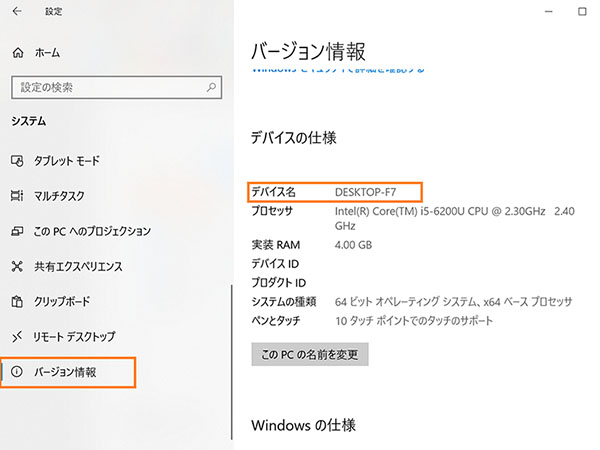Select the 4.00 GB RAM value

(353, 245)
